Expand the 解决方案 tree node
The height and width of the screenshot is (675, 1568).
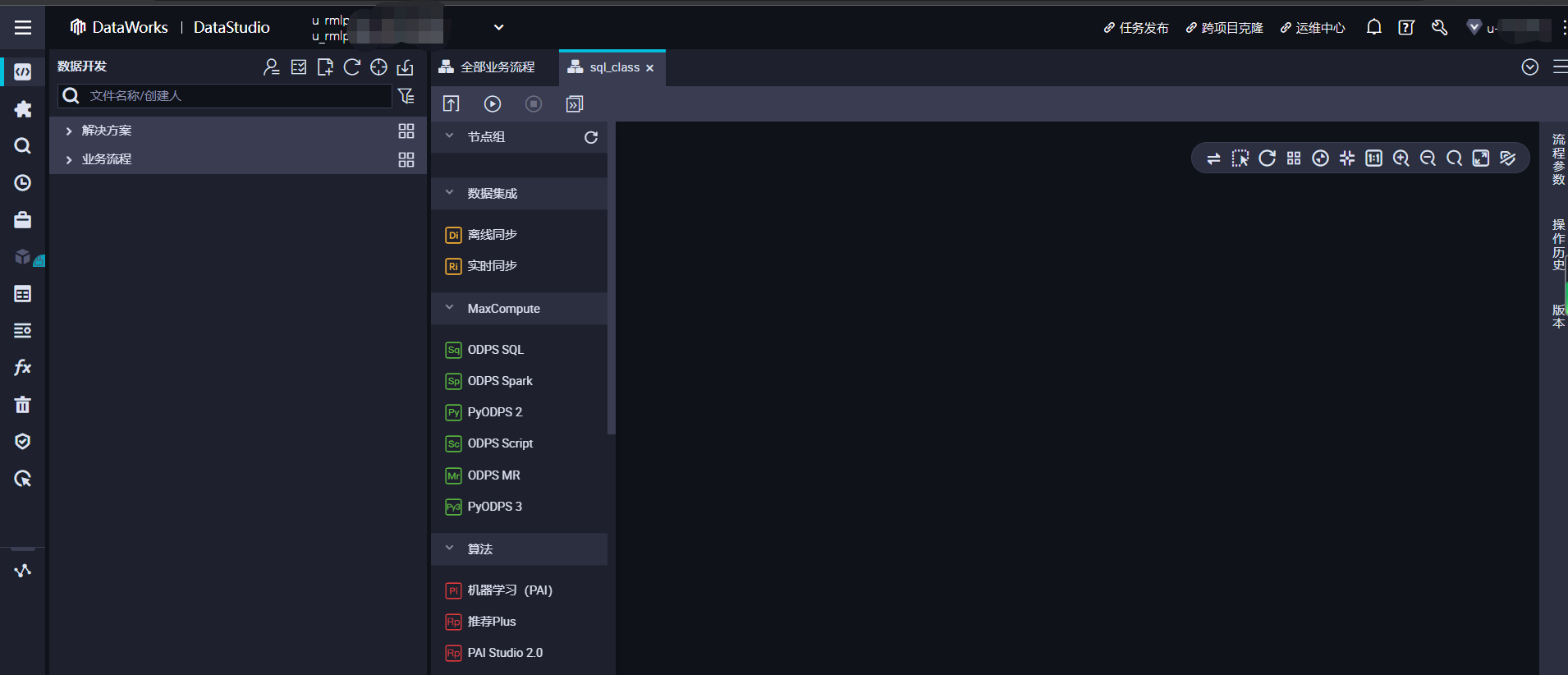[69, 131]
